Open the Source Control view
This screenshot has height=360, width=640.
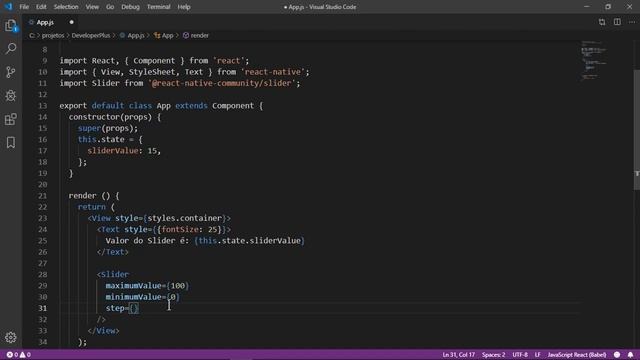pos(11,72)
